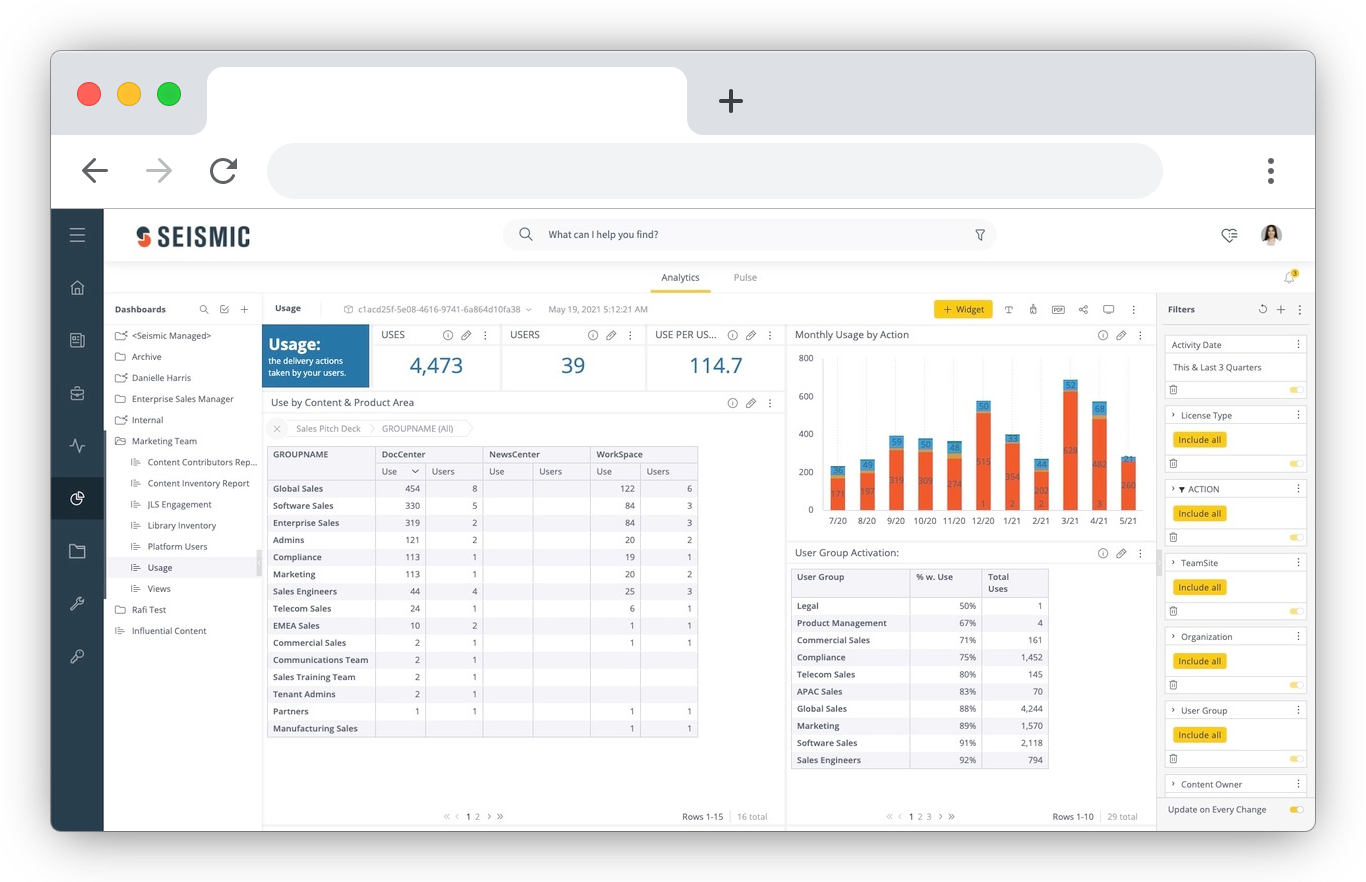This screenshot has width=1366, height=882.
Task: Open the user profile avatar
Action: click(1271, 235)
